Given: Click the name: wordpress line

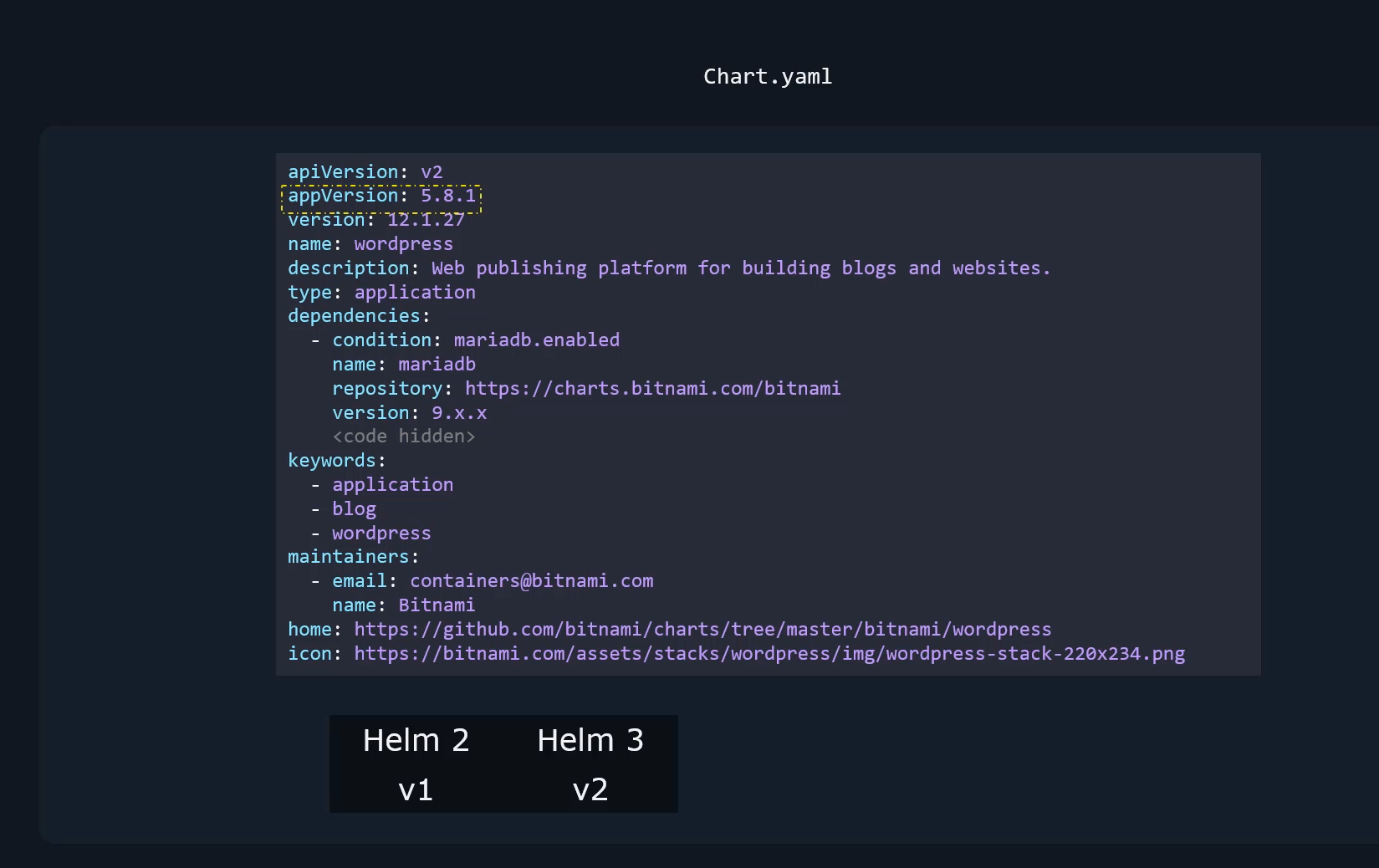Looking at the screenshot, I should (x=370, y=244).
